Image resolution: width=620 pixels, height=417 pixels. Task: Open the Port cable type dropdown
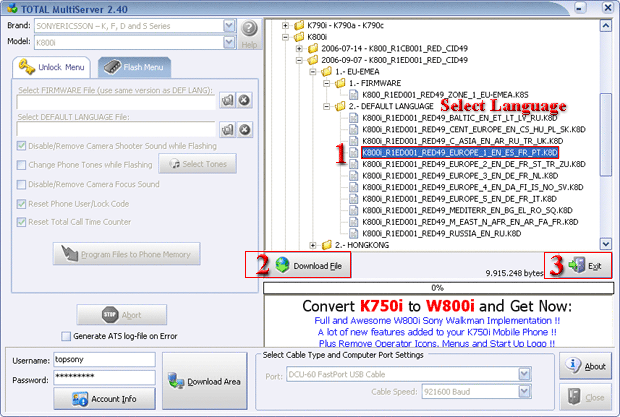pos(524,374)
